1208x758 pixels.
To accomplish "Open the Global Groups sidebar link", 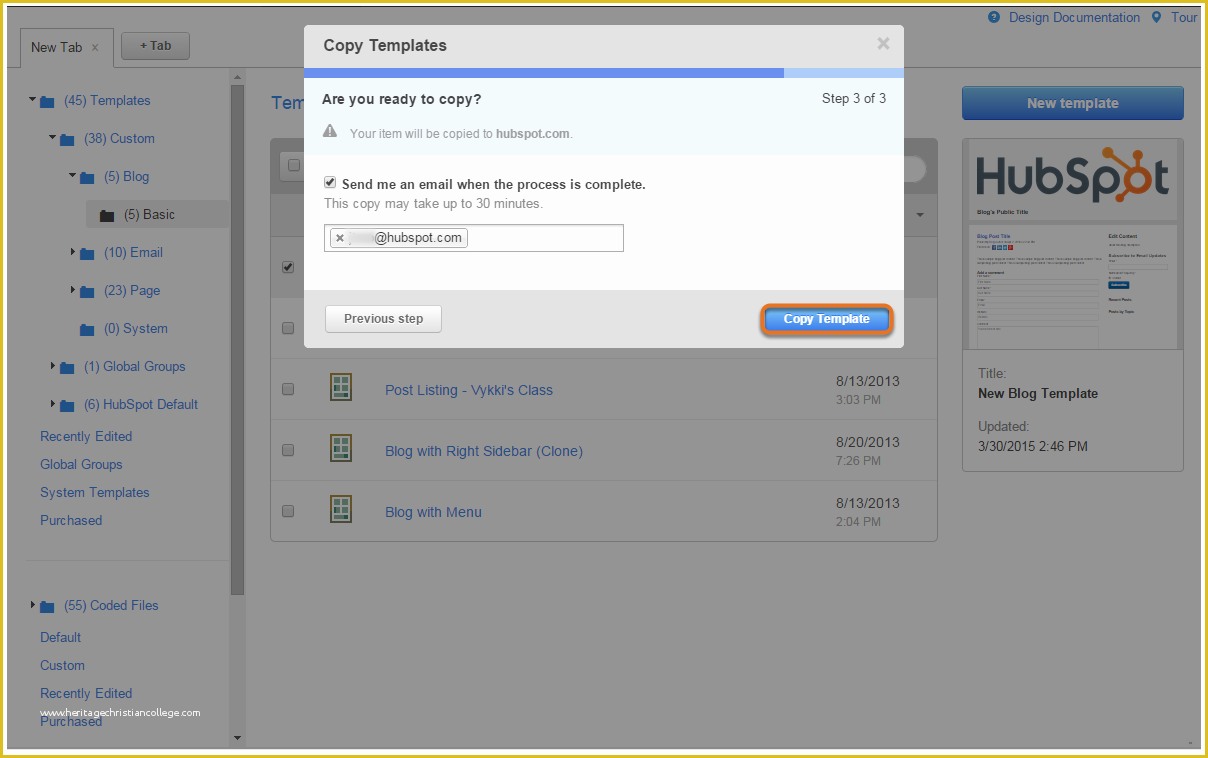I will pos(81,464).
